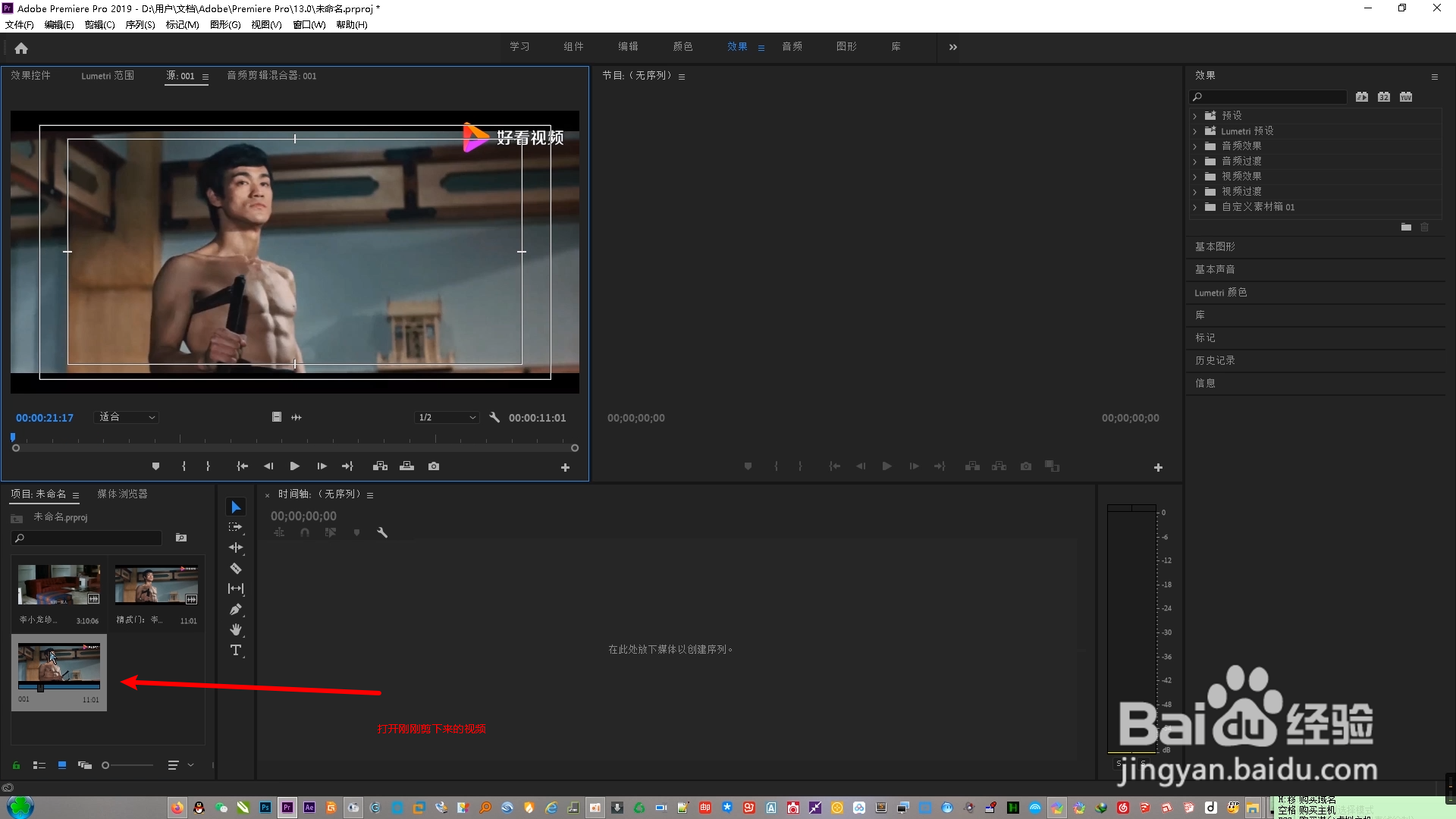
Task: Toggle project writable lock icon
Action: pos(16,765)
